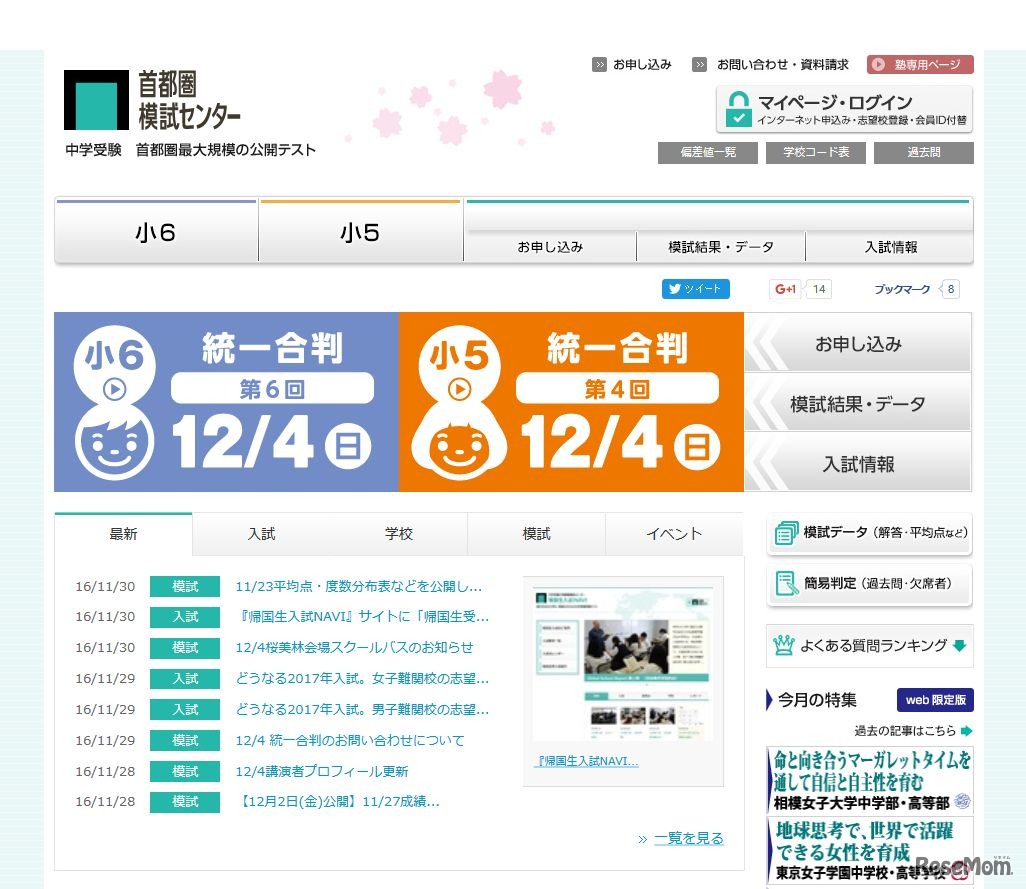Open news 12/4桜美林会場スクールバスのお知らせ
The width and height of the screenshot is (1026, 889).
[x=354, y=647]
